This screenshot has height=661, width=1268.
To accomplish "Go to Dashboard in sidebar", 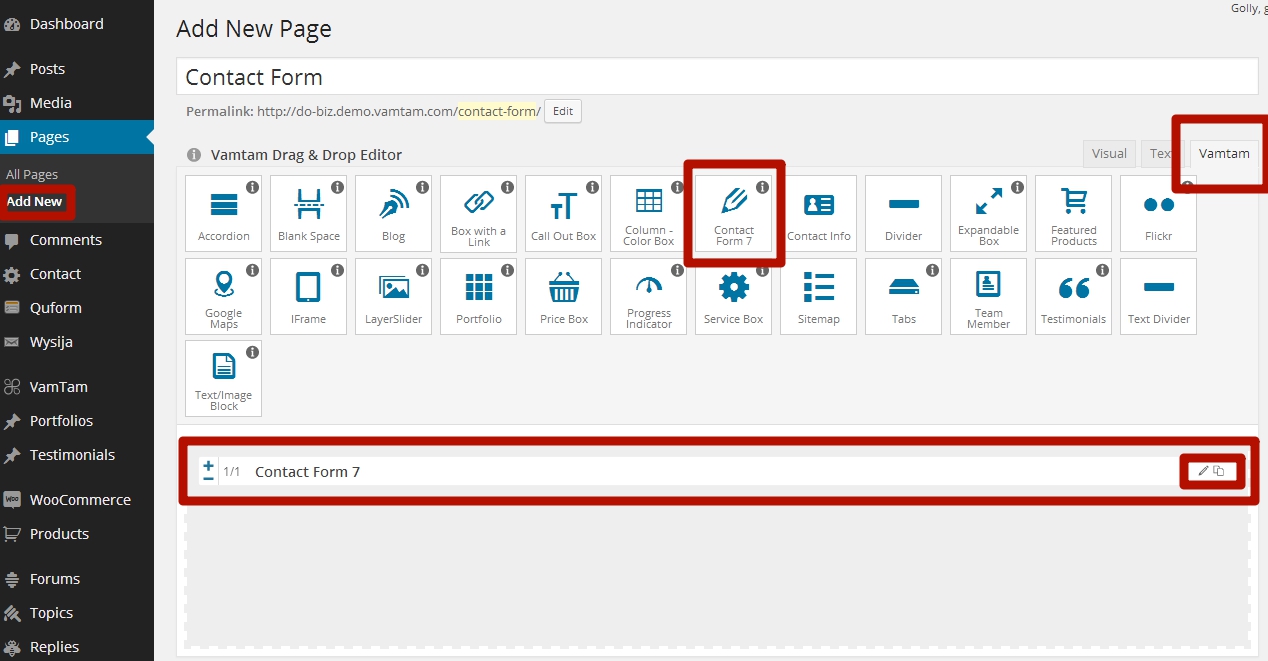I will click(x=77, y=24).
